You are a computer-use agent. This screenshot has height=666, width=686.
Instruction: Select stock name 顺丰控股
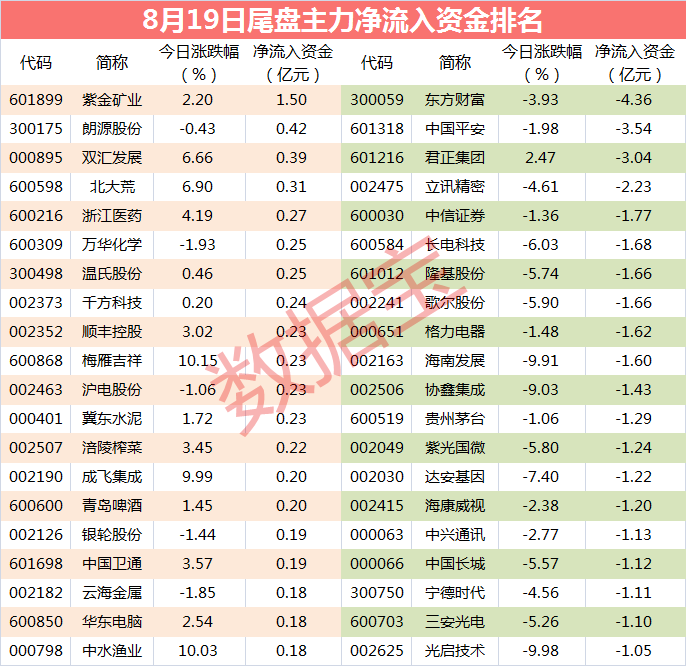pyautogui.click(x=112, y=332)
